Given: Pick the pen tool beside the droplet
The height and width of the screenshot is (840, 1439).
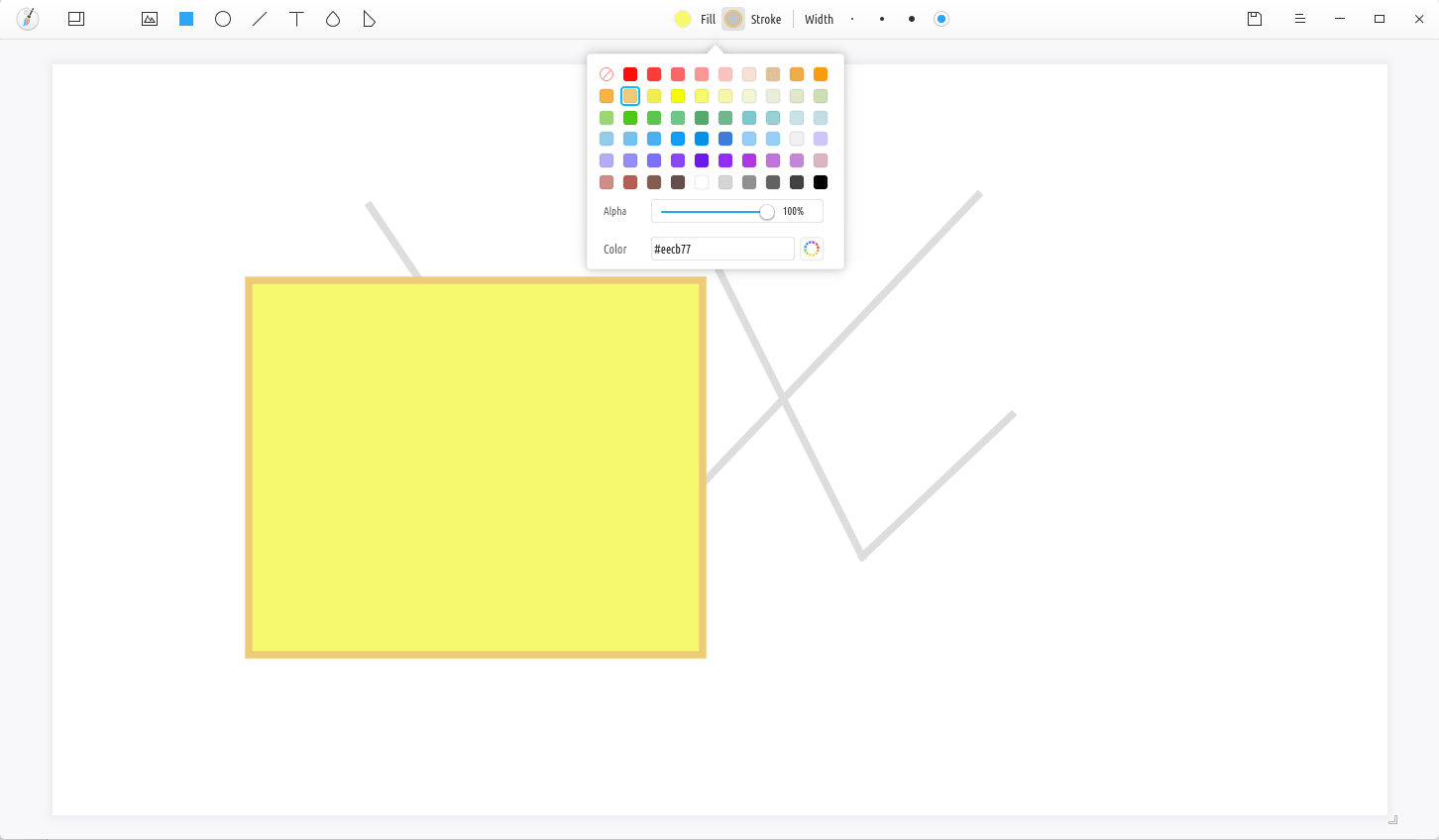Looking at the screenshot, I should 370,19.
